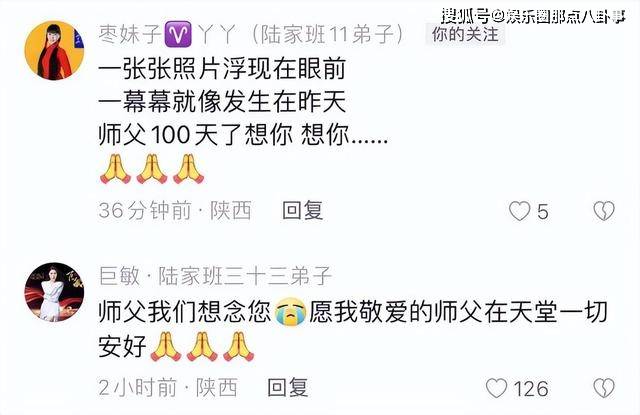Tap broken heart on 巨敏's comment
The height and width of the screenshot is (415, 640).
(604, 388)
